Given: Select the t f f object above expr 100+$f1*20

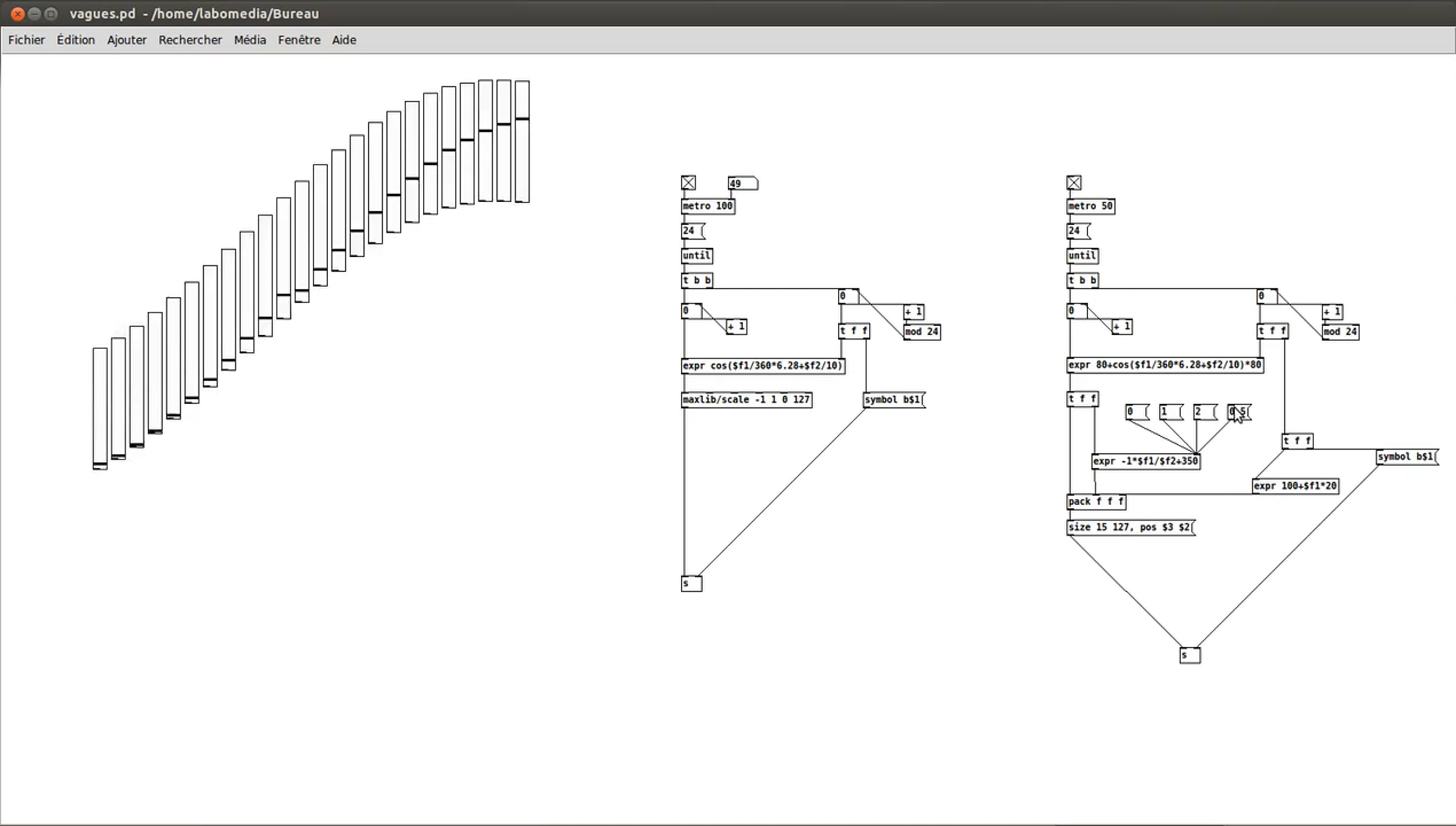Looking at the screenshot, I should [1298, 441].
